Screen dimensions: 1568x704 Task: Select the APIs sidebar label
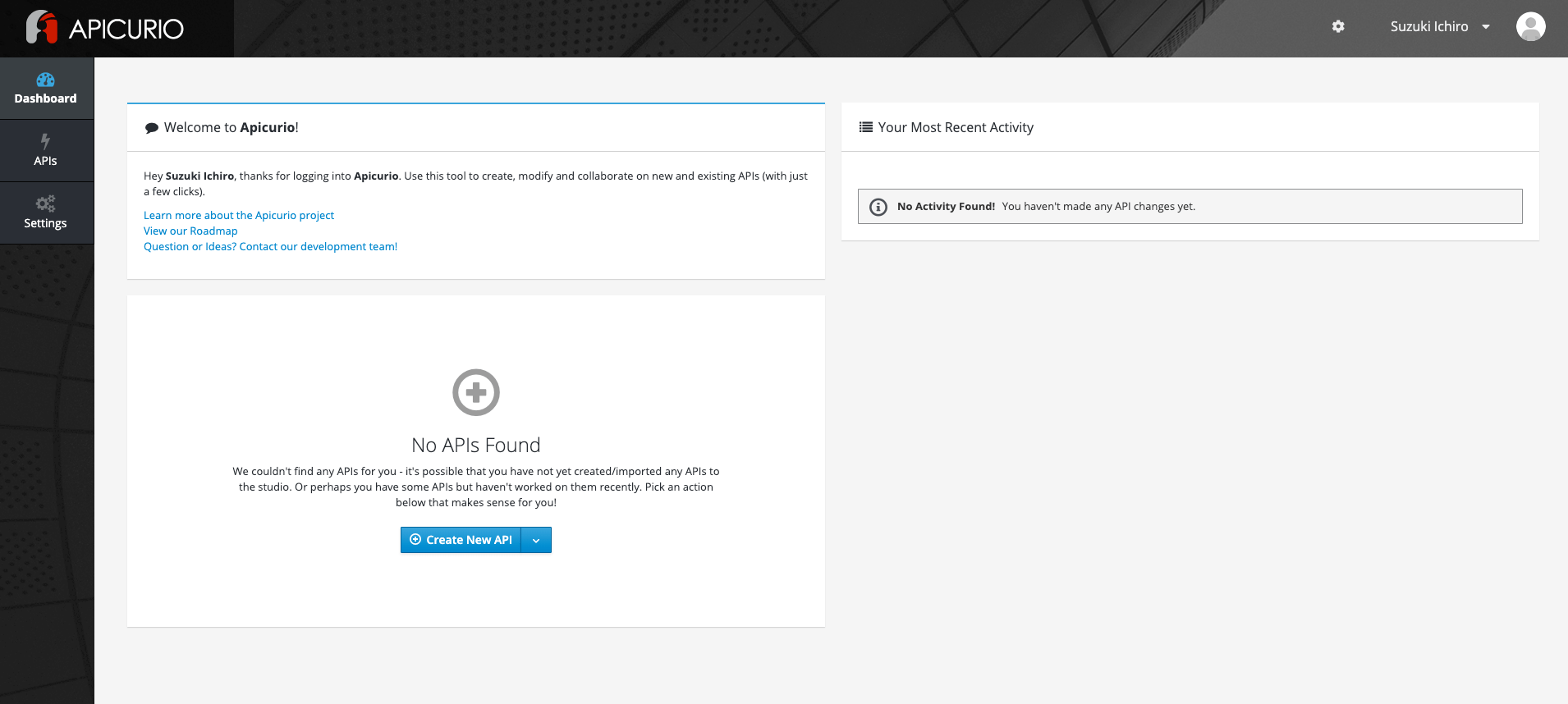[45, 161]
